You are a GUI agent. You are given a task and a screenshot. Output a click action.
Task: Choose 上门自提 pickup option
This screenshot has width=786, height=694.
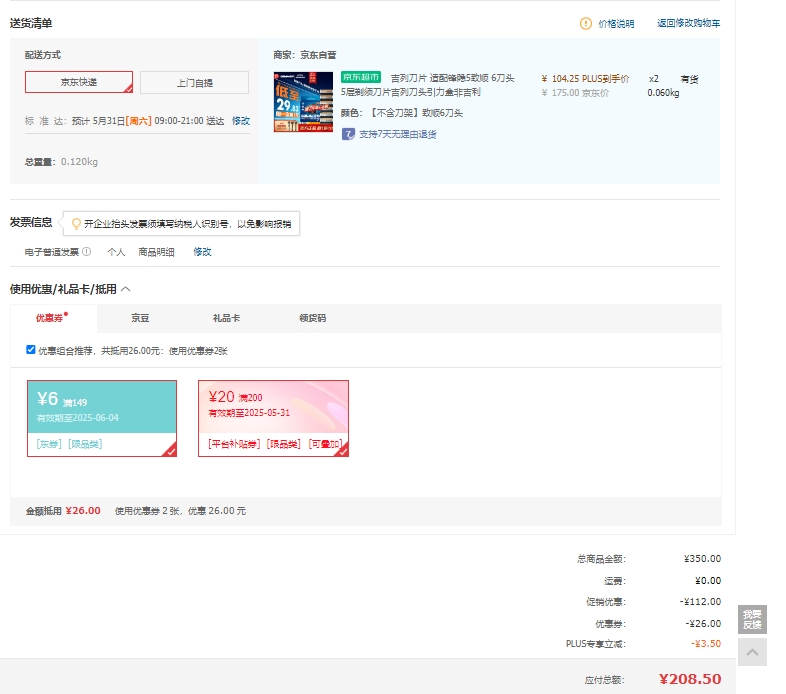coord(194,82)
